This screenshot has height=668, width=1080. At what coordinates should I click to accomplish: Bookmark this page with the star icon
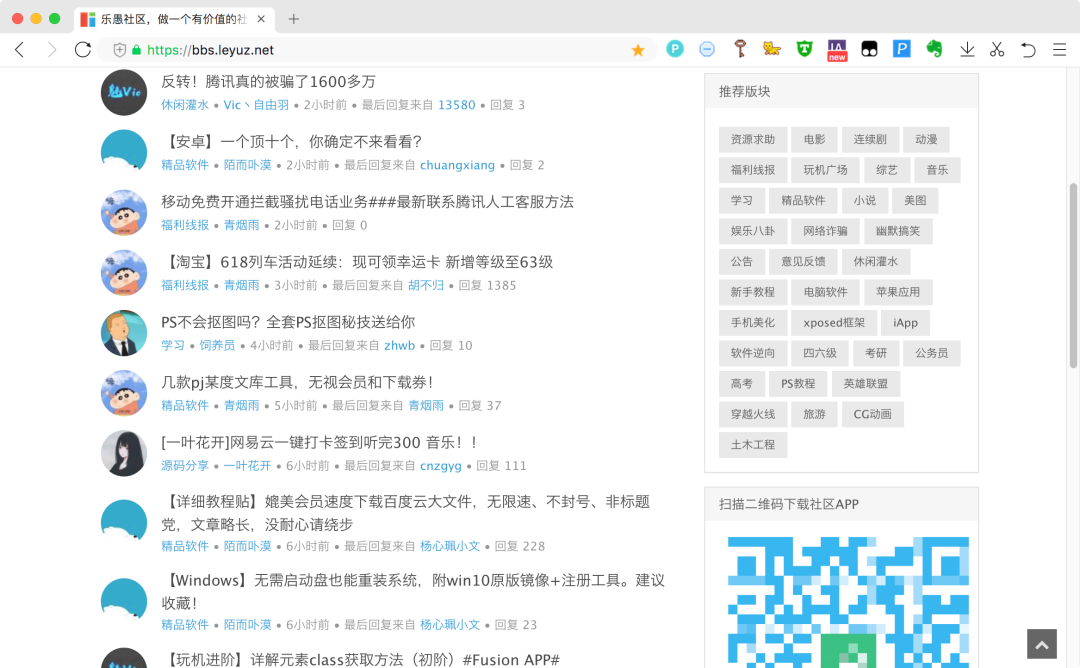637,49
